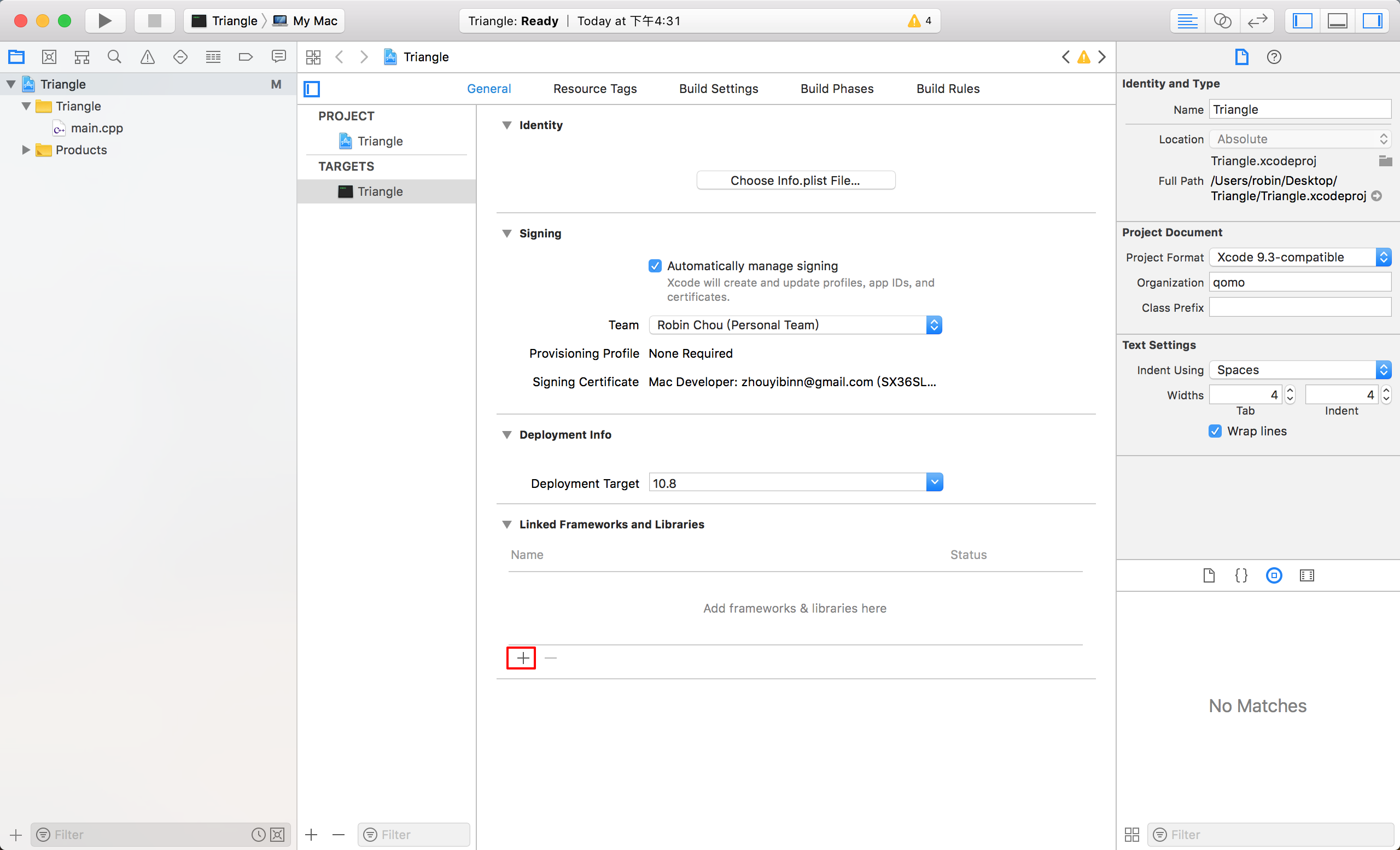Open the Issue navigator warning icon
1400x850 pixels.
[x=147, y=57]
